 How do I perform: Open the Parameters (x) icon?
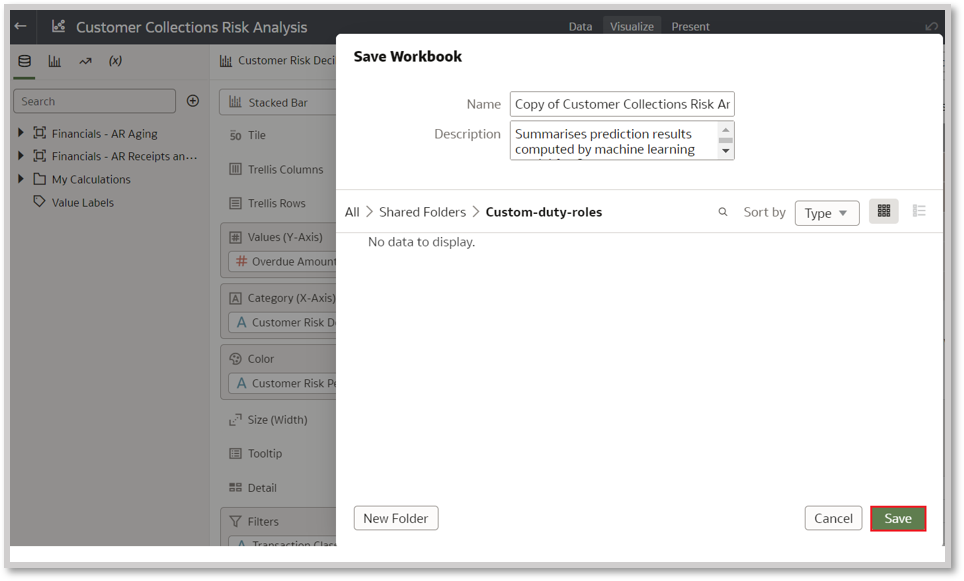(x=115, y=61)
